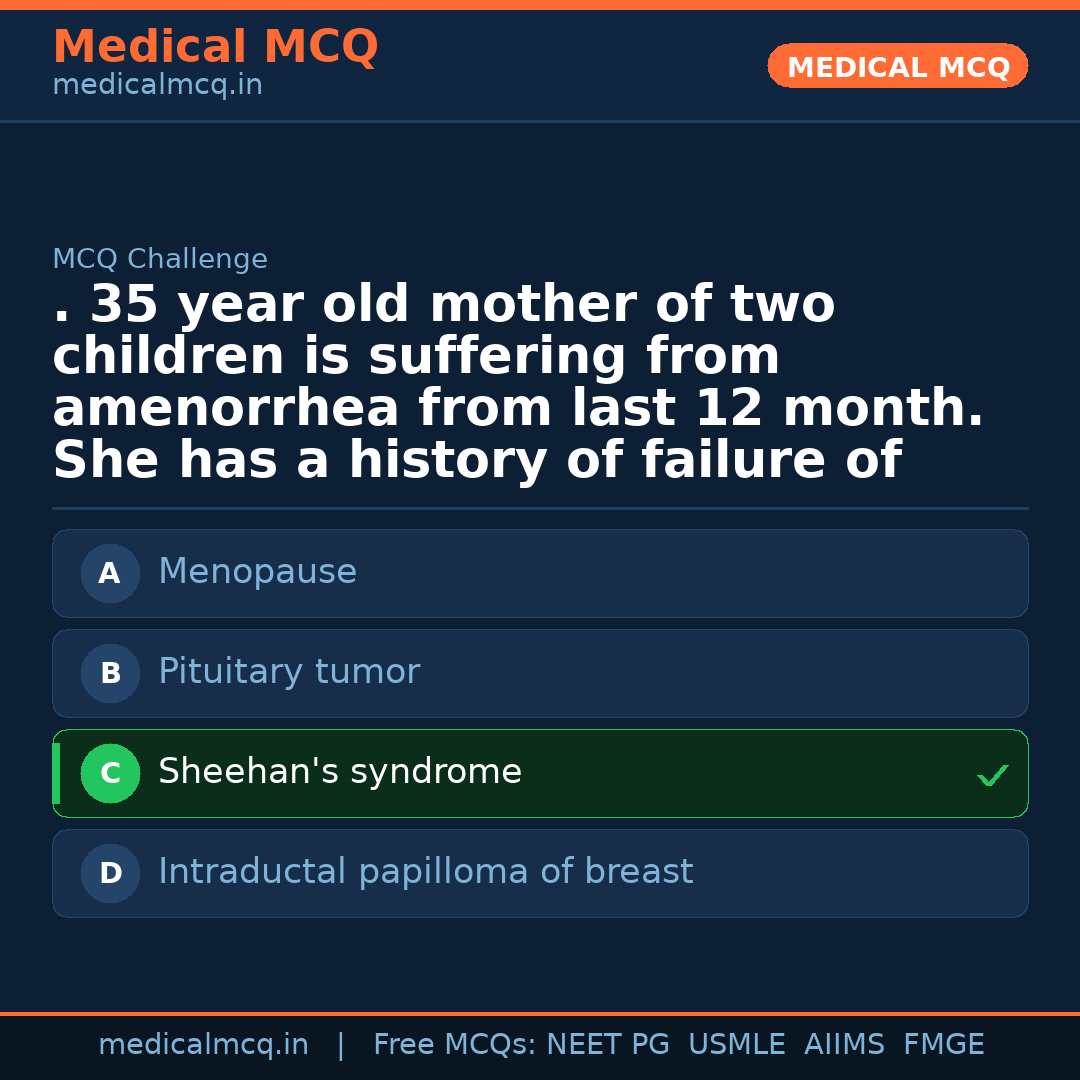
Task: Click the circular A badge icon
Action: click(110, 573)
